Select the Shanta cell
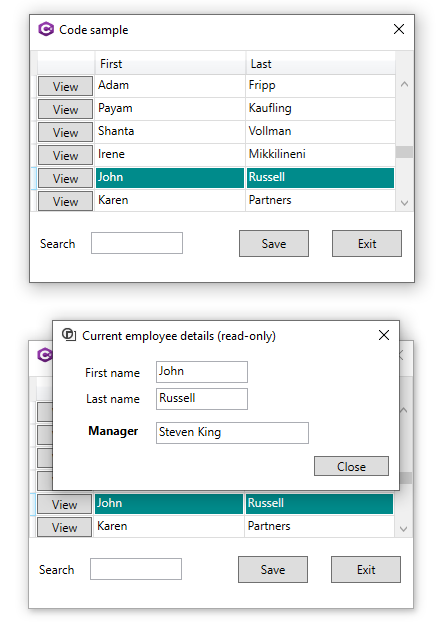This screenshot has width=440, height=623. [x=170, y=132]
